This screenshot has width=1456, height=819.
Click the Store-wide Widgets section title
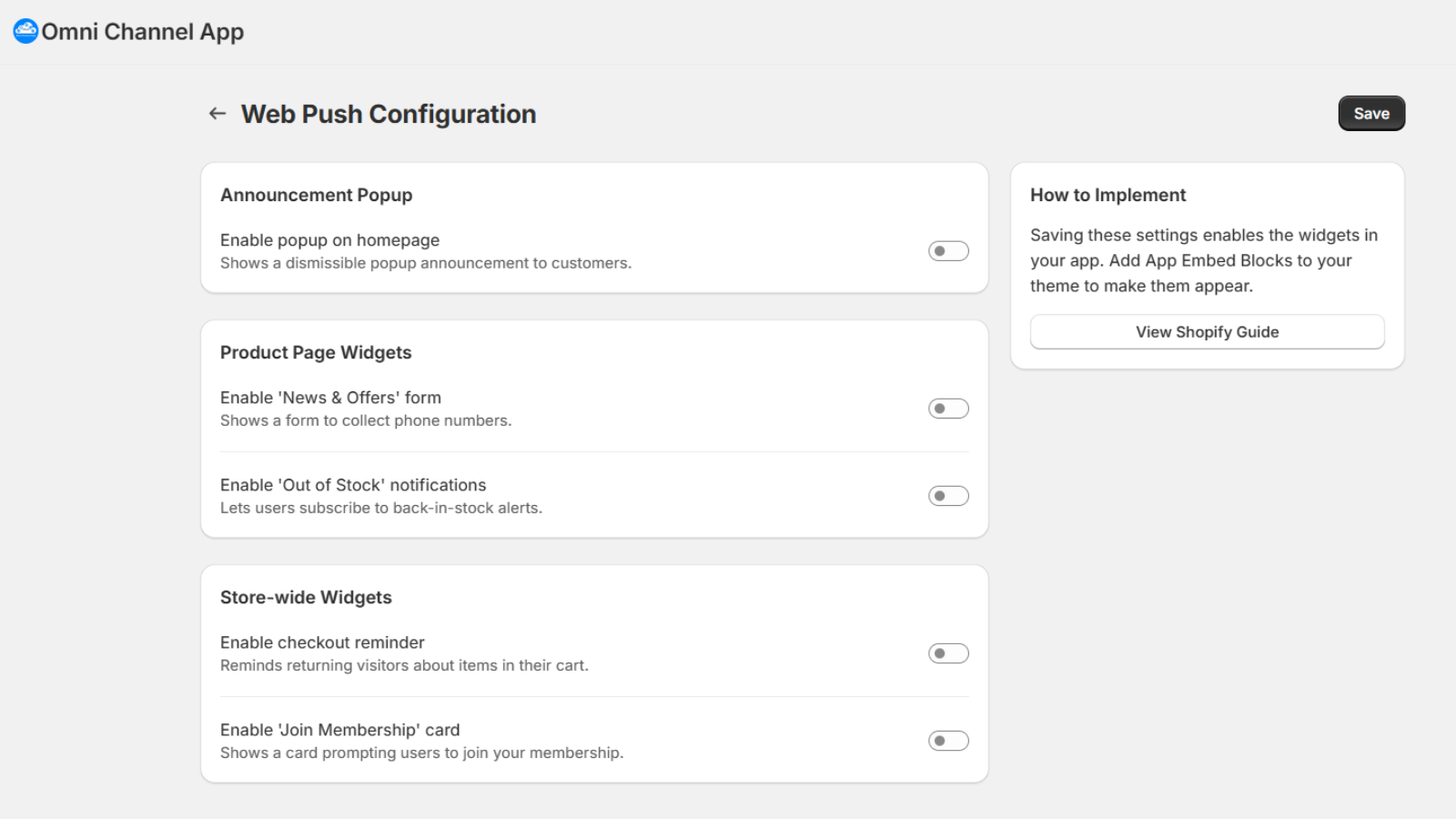coord(306,597)
